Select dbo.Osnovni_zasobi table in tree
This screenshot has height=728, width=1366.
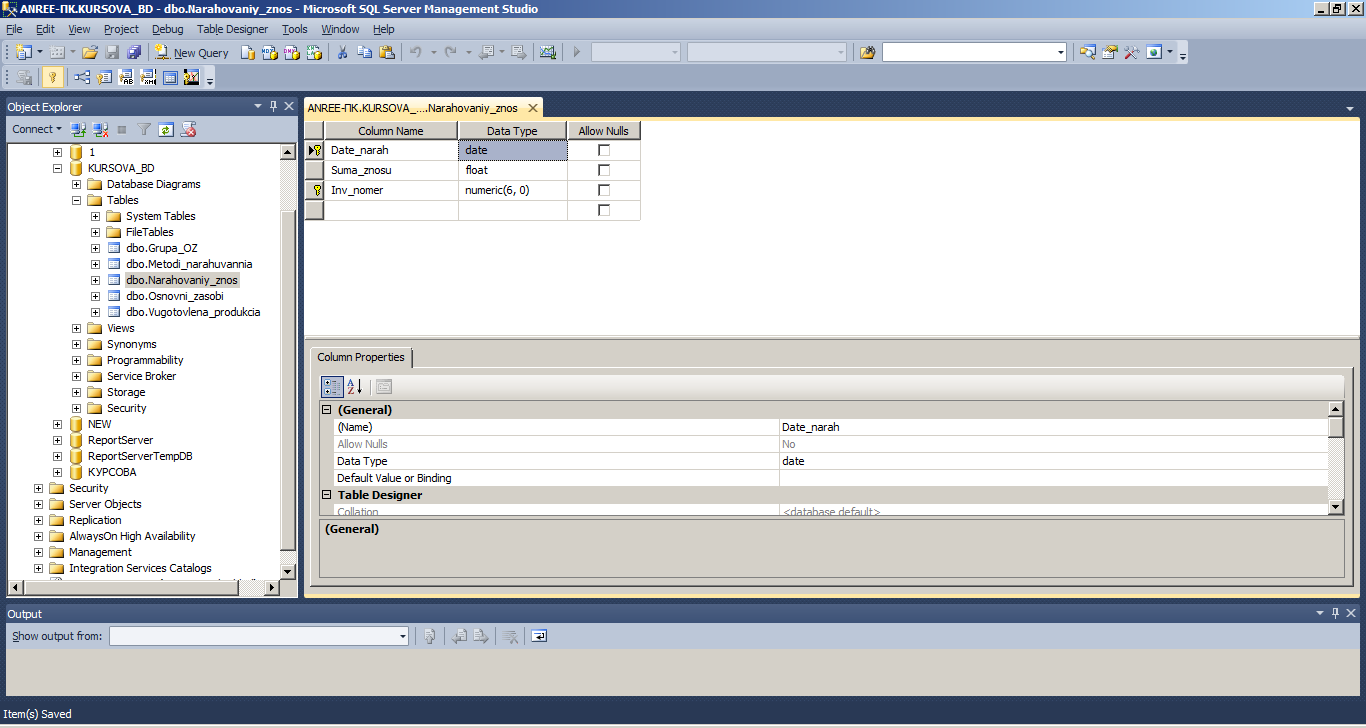(175, 296)
